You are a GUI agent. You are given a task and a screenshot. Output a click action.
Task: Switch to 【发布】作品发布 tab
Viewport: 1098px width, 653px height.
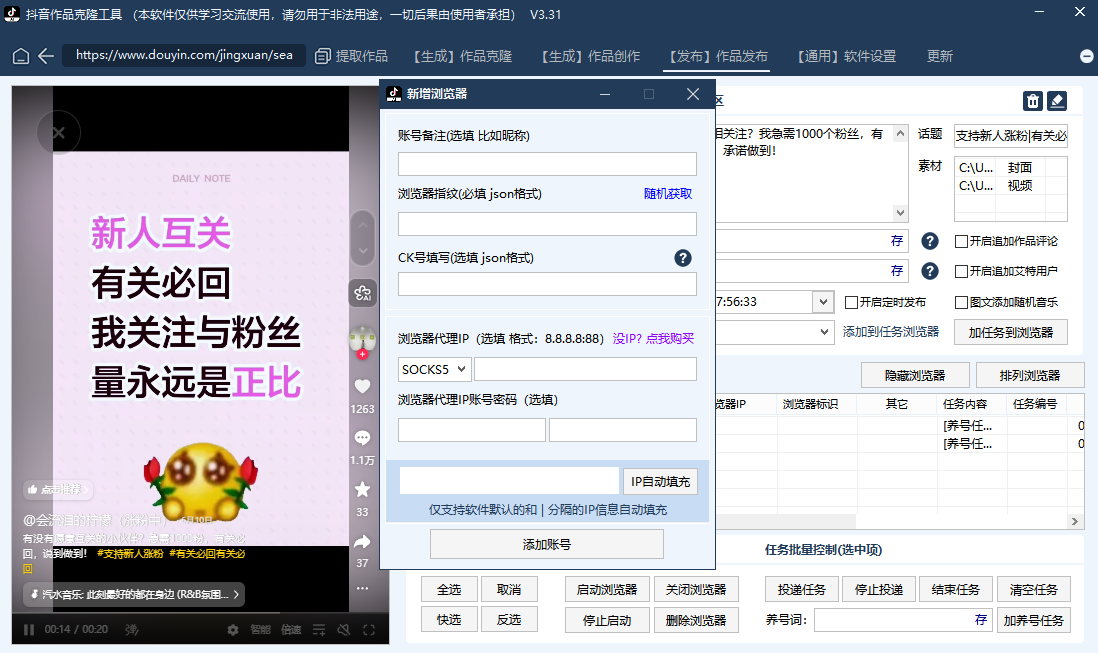718,56
